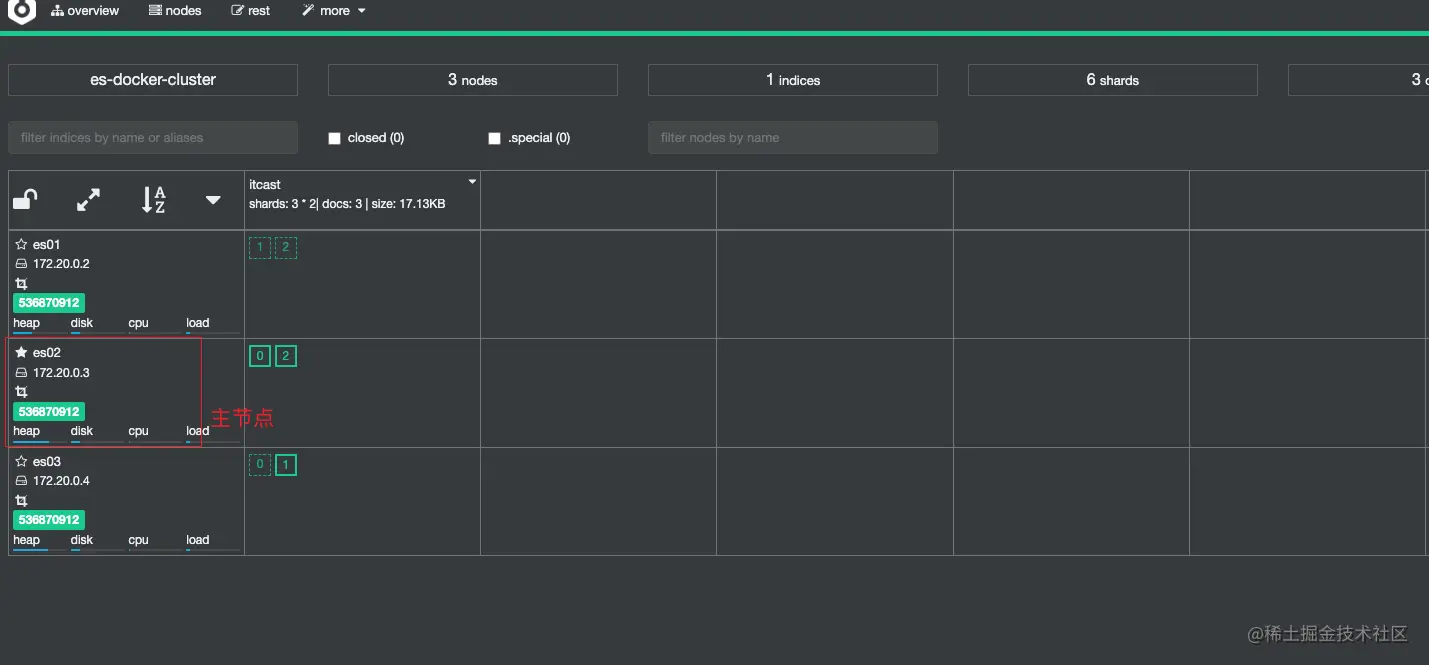Expand the more dropdown menu

coord(334,11)
